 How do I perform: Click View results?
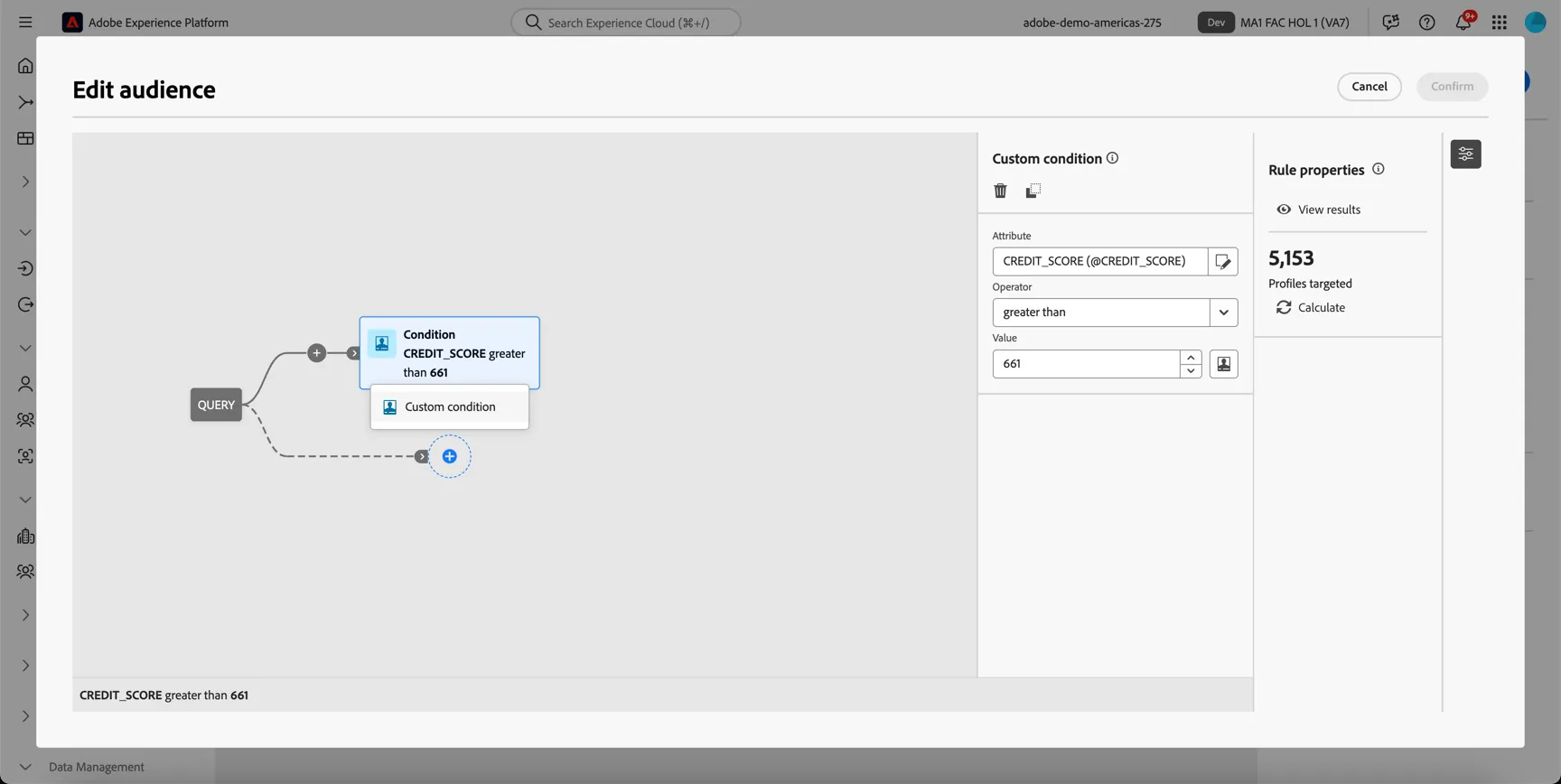tap(1318, 210)
